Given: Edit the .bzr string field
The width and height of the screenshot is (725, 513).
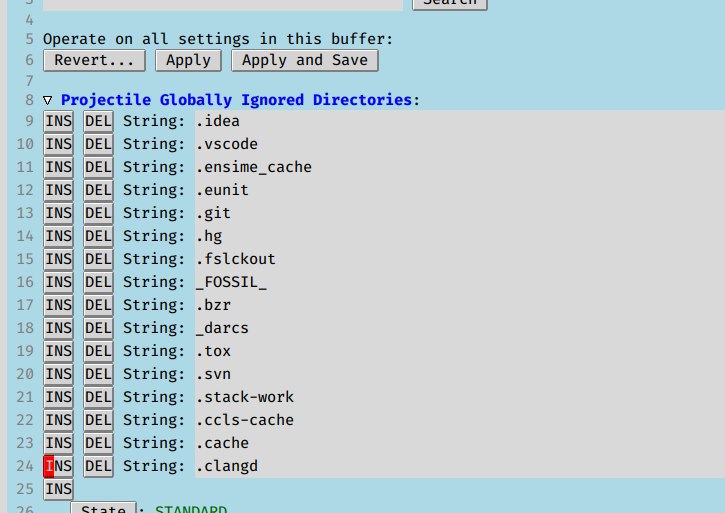Looking at the screenshot, I should pos(460,306).
